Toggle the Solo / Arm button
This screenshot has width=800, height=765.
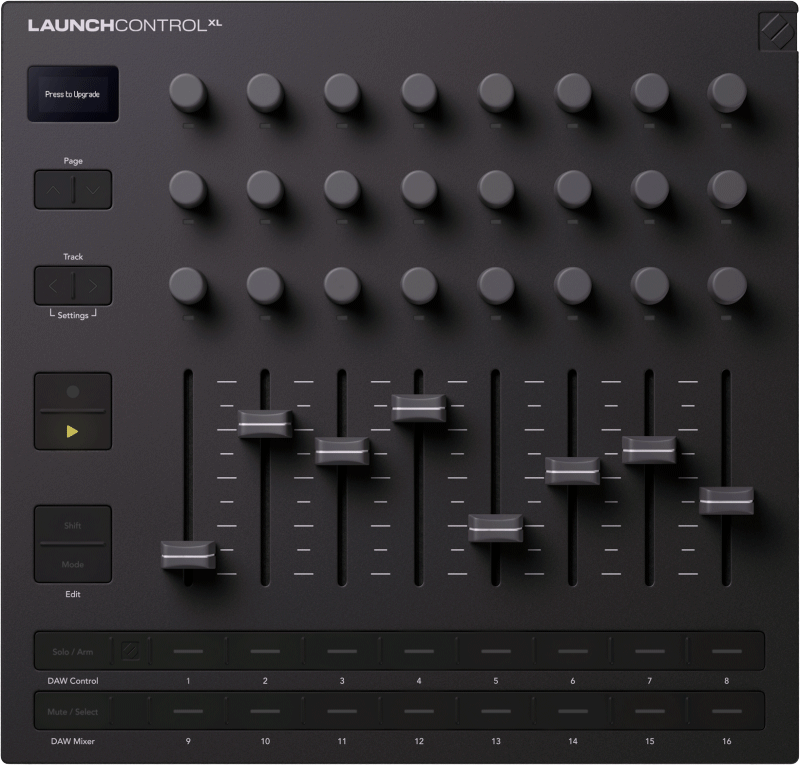[x=72, y=651]
